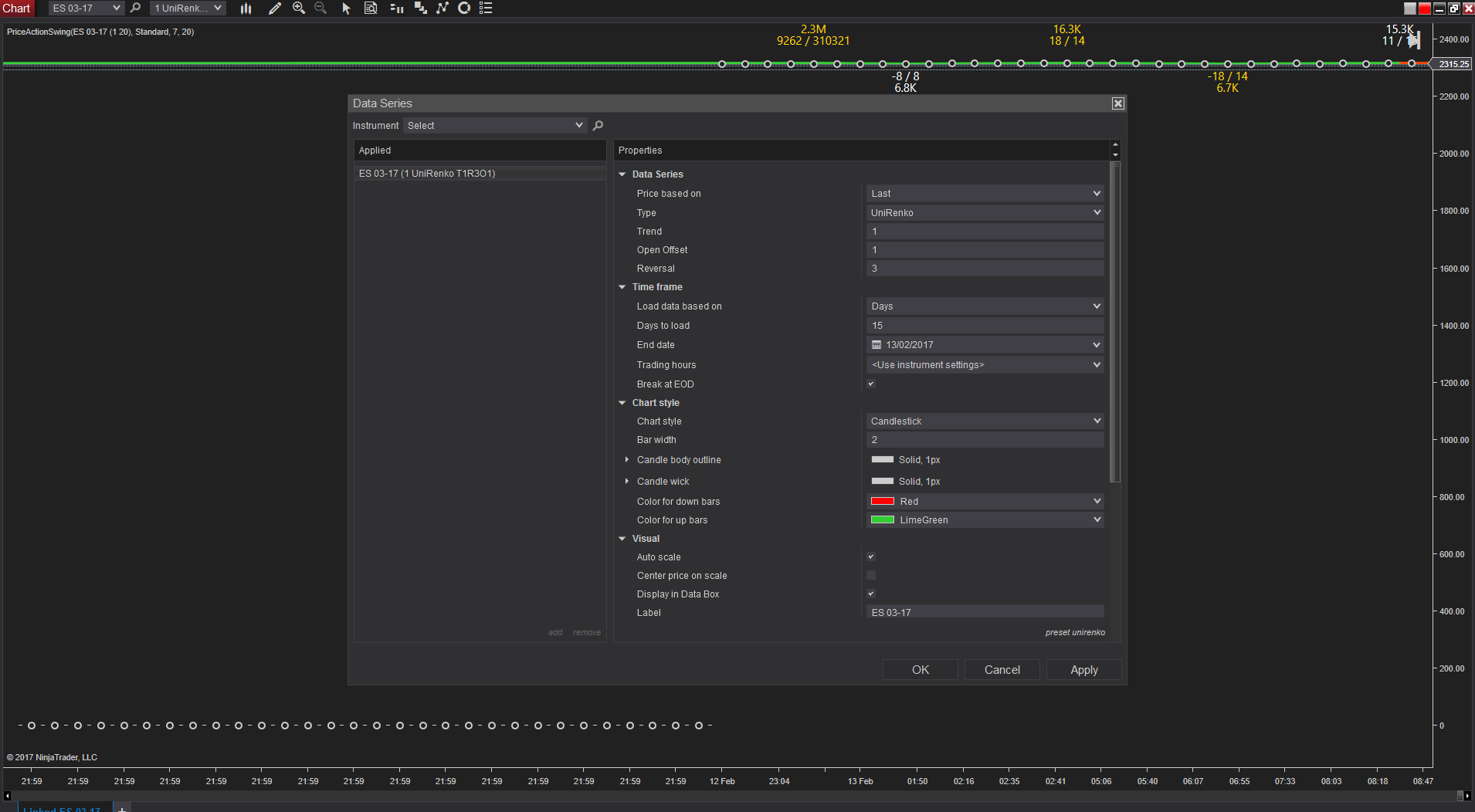Click the Cancel button
This screenshot has height=812, width=1475.
click(x=1002, y=670)
